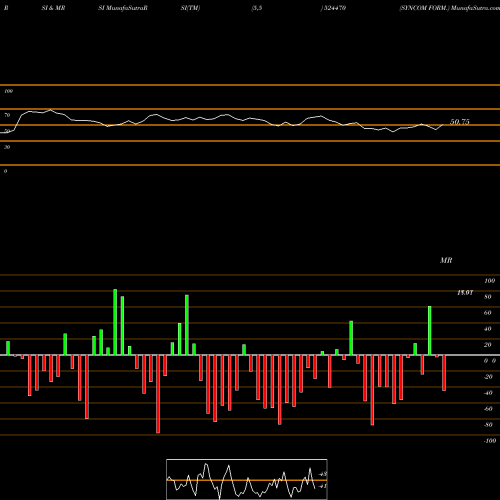Click the 100 label on left RSI scale
The width and height of the screenshot is (500, 500).
coord(8,91)
